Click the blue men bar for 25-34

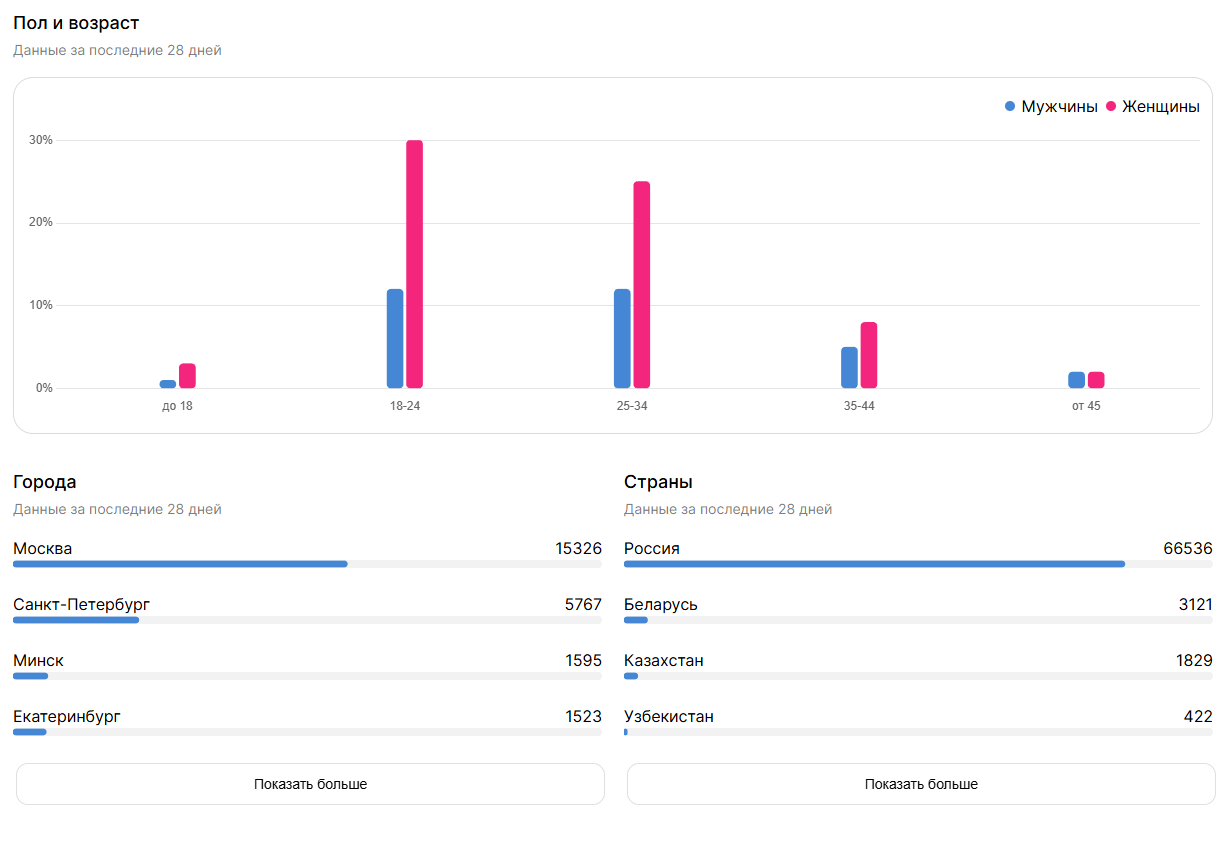click(622, 338)
